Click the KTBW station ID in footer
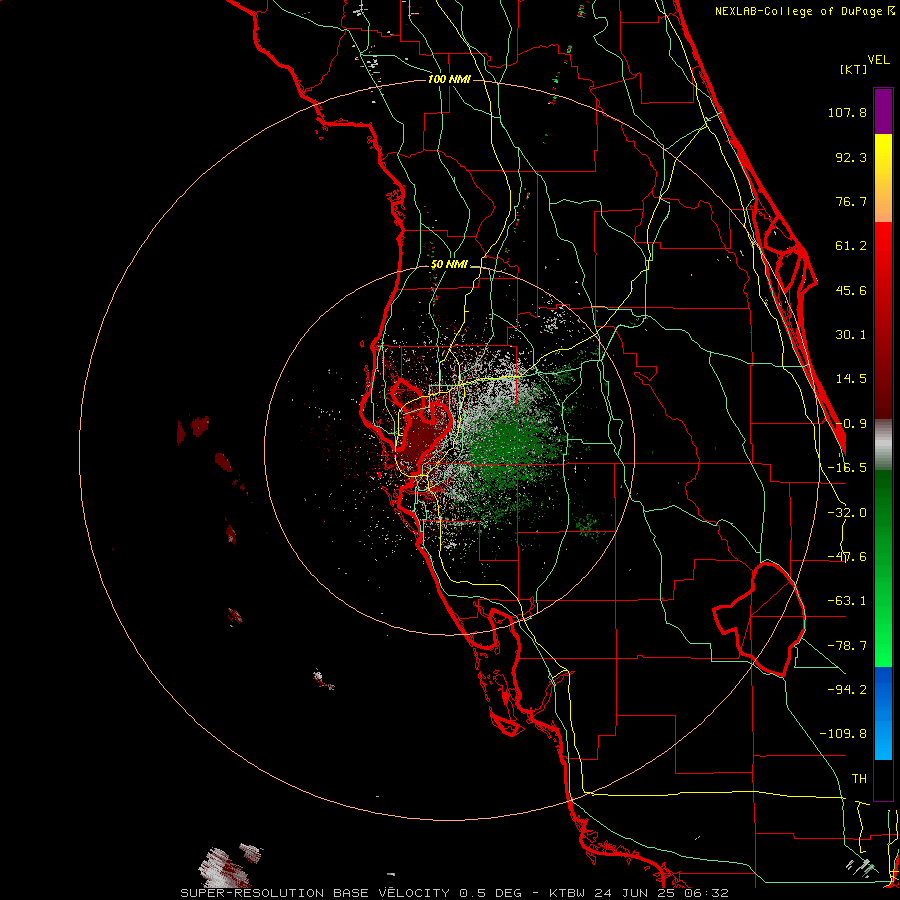Viewport: 900px width, 900px height. click(568, 893)
